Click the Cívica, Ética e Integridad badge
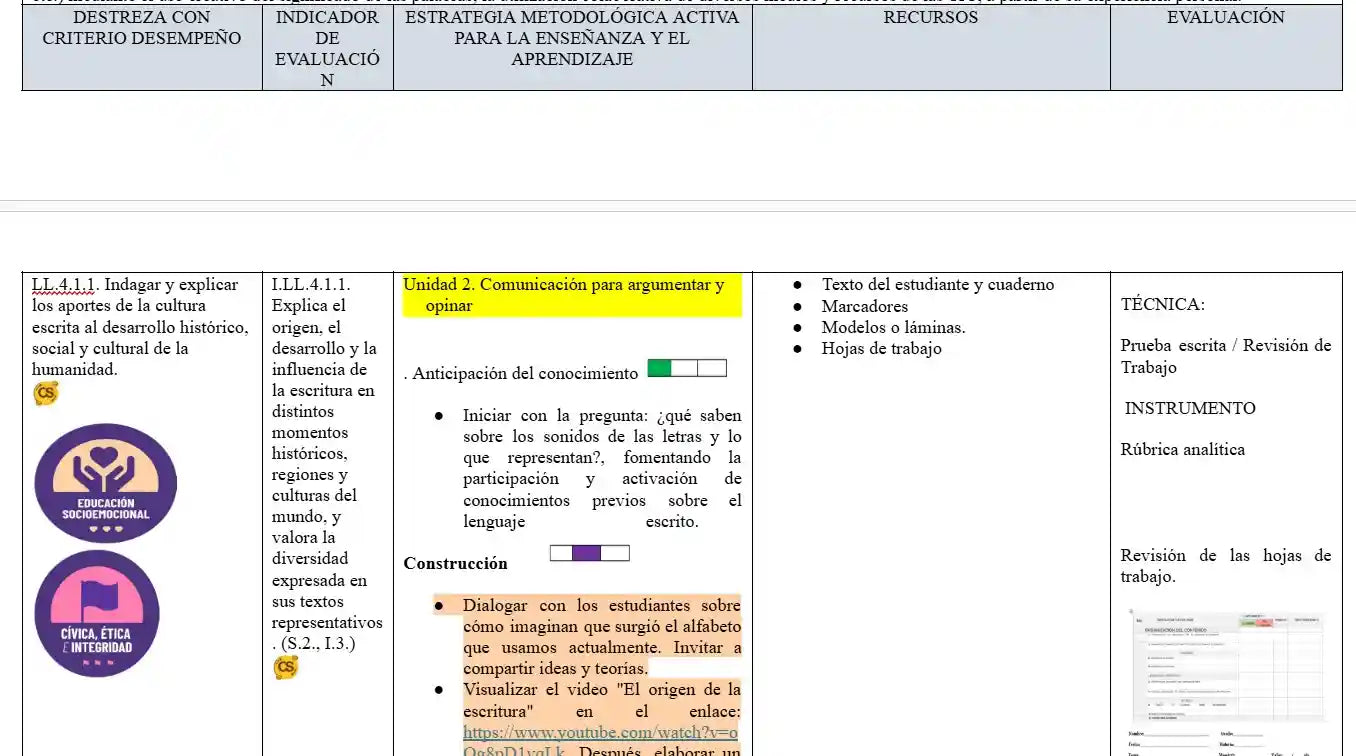This screenshot has width=1356, height=756. [96, 613]
